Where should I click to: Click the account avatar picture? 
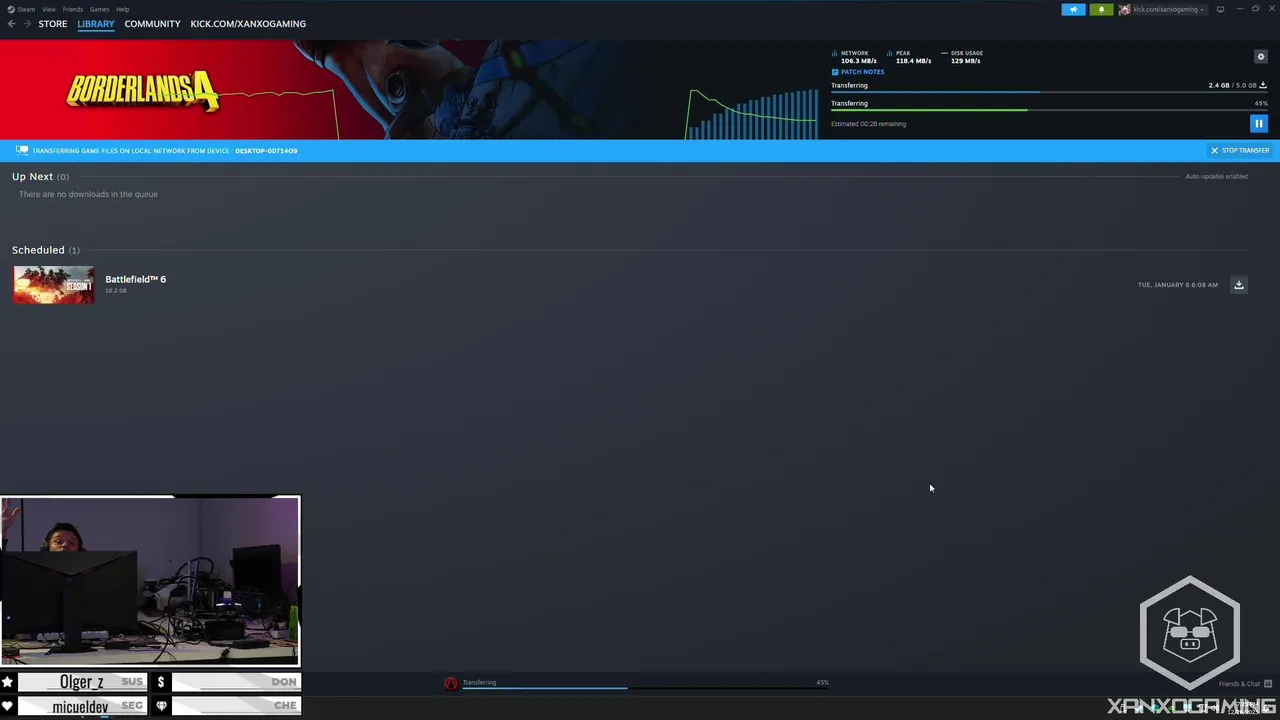(x=1124, y=9)
